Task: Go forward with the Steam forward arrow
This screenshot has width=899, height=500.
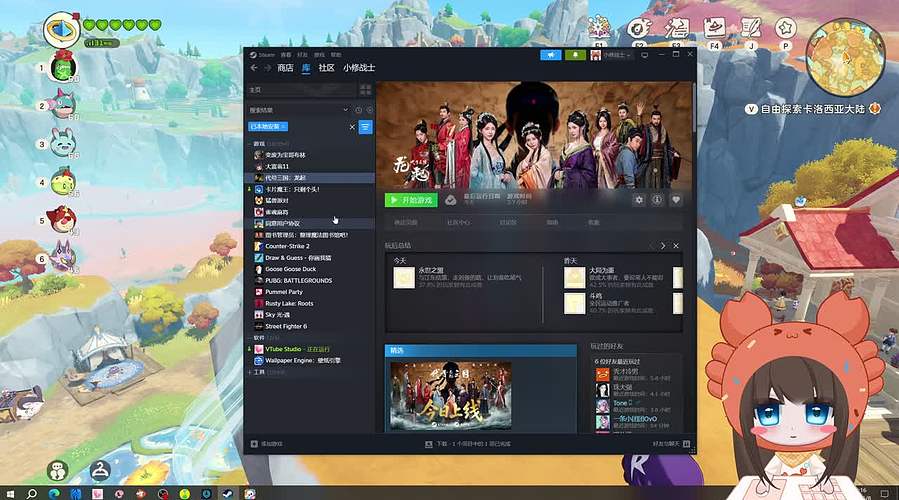Action: (267, 68)
